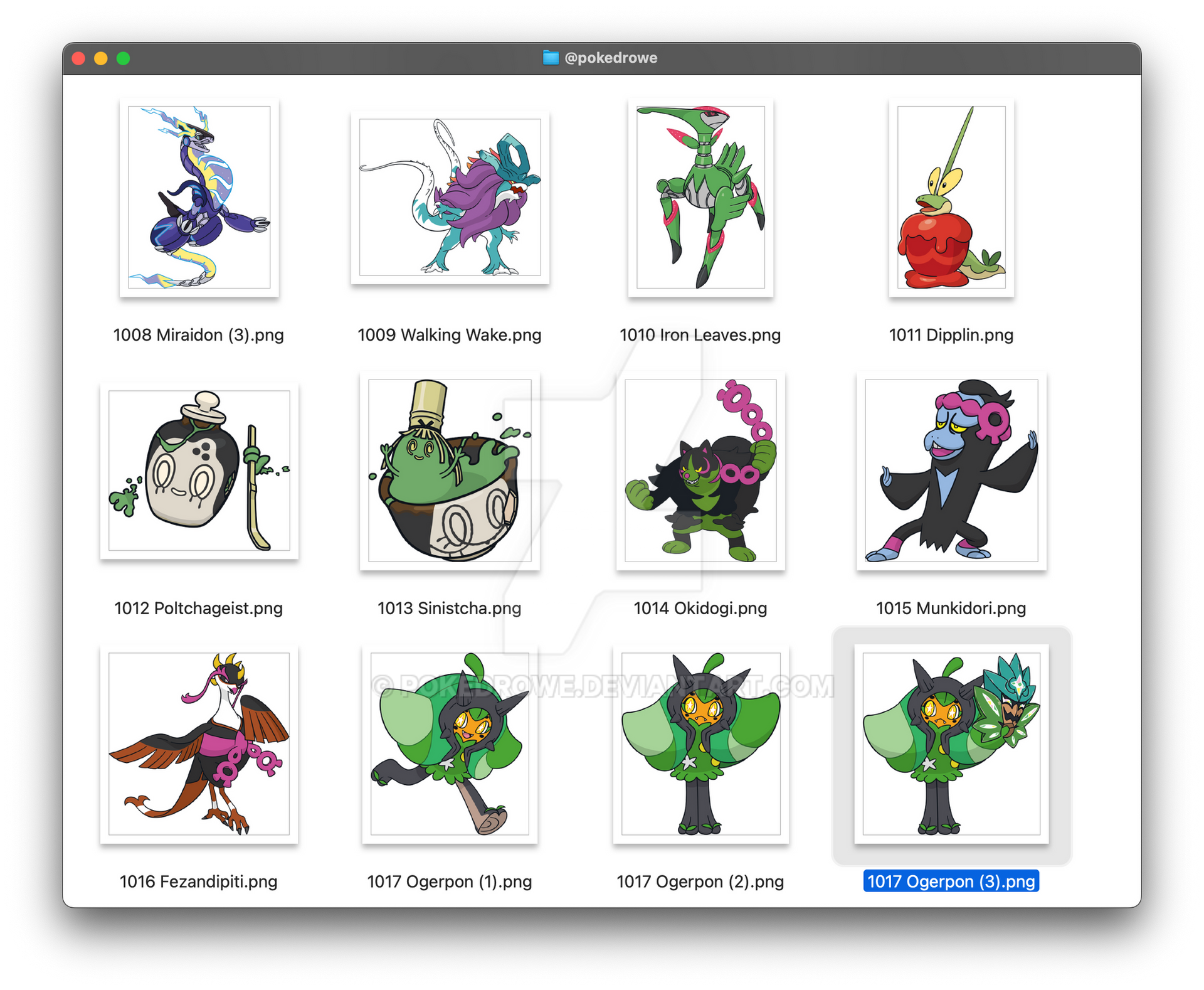Click the file name '1008 Miraidon (3).png'

198,335
